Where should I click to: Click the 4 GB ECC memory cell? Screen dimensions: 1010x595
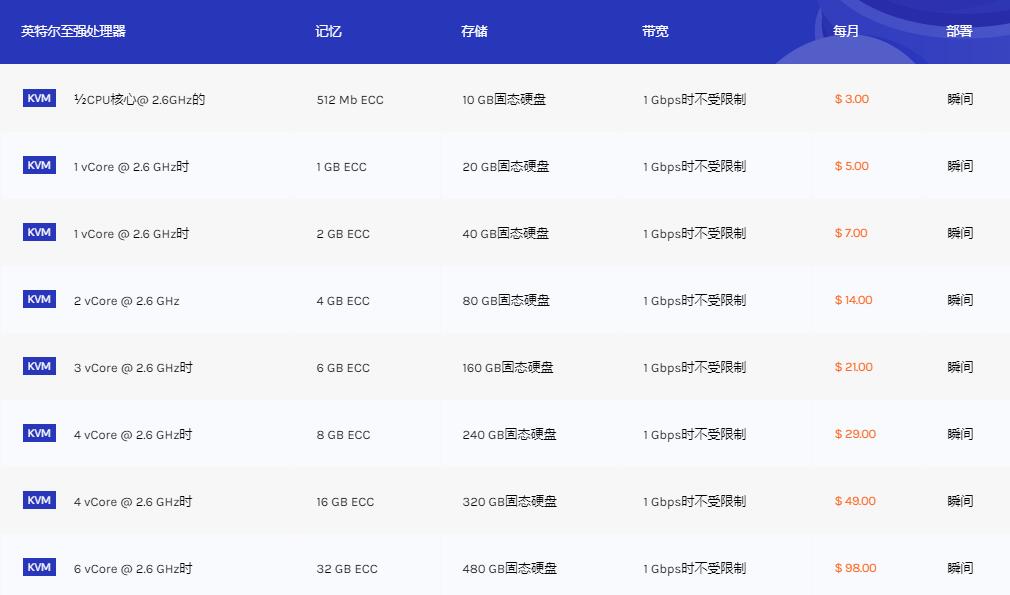(343, 301)
